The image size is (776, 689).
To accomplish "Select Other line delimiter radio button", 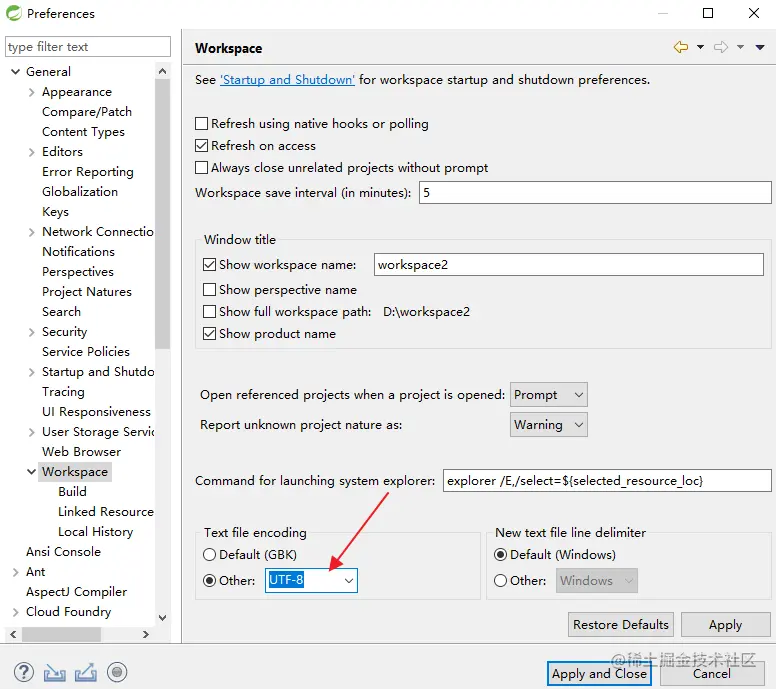I will (500, 580).
